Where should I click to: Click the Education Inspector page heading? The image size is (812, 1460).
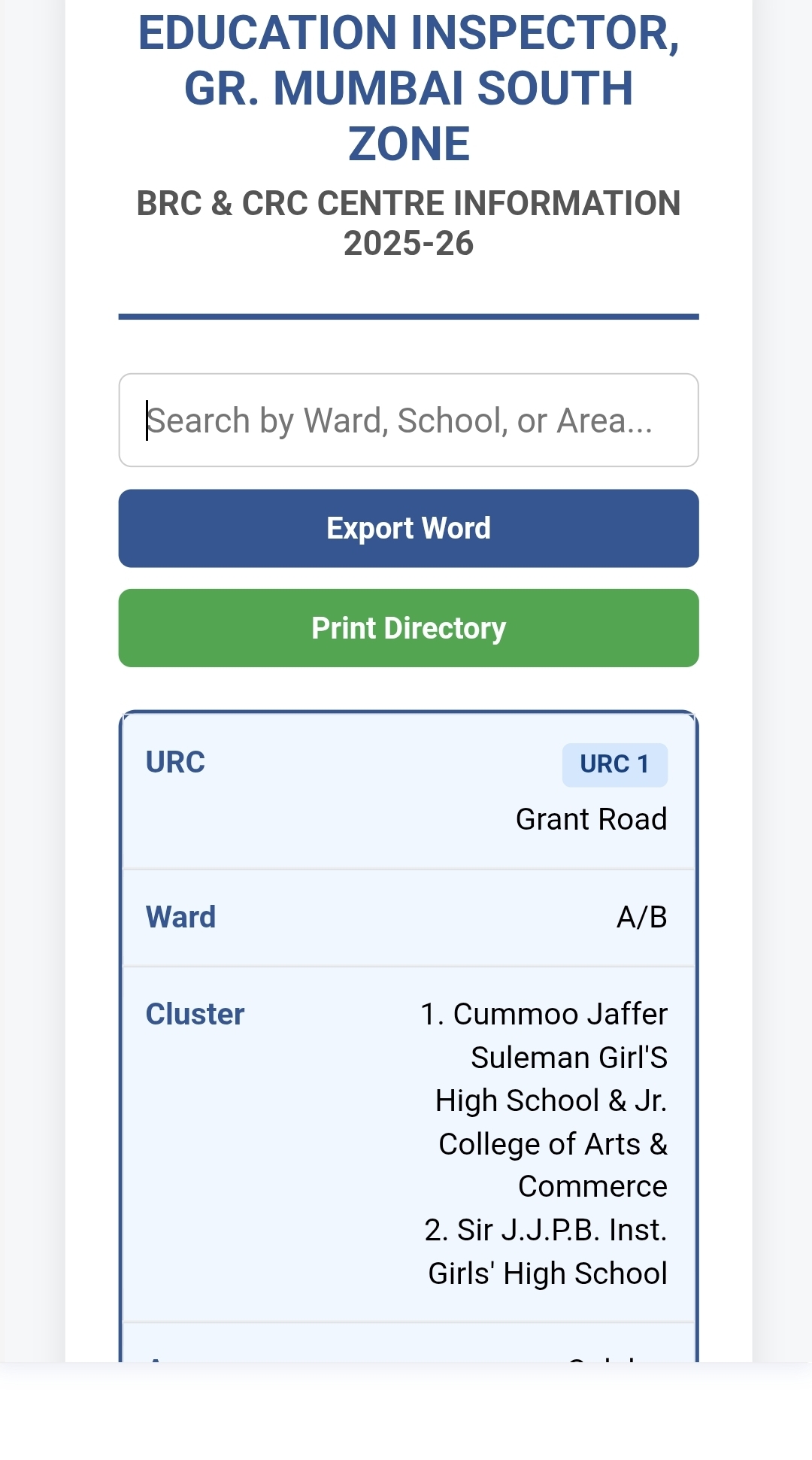click(408, 34)
